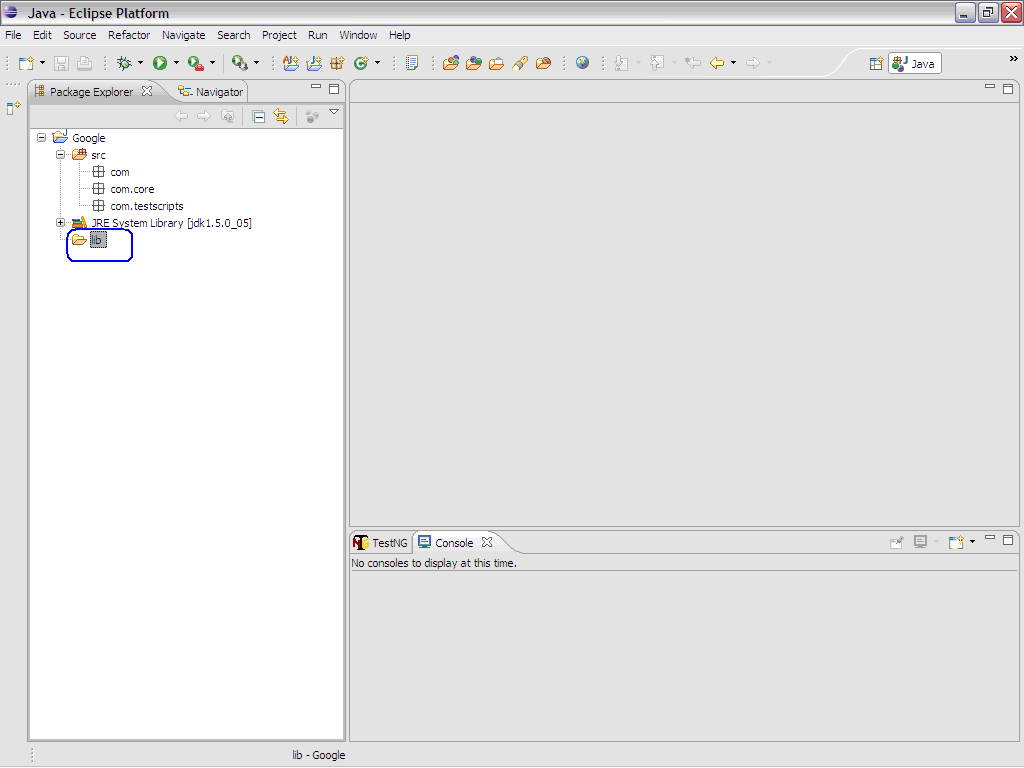Viewport: 1024px width, 768px height.
Task: Open the Debug configurations dropdown arrow
Action: (x=140, y=63)
